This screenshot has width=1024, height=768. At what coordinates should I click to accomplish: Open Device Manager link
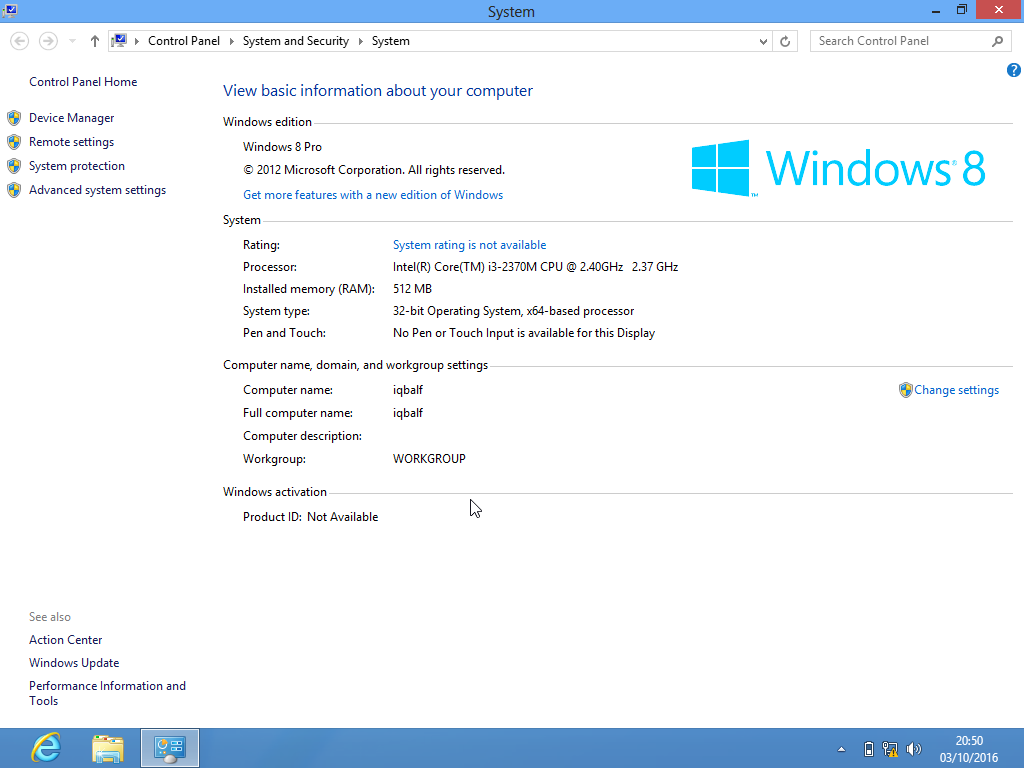point(71,118)
